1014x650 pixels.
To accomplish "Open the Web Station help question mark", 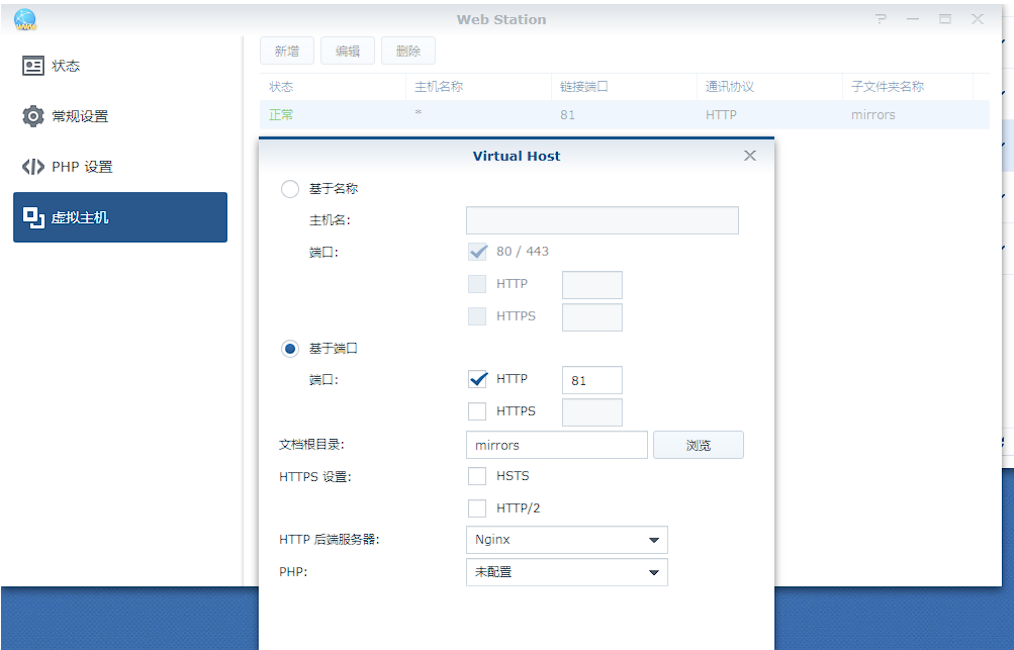I will [881, 19].
